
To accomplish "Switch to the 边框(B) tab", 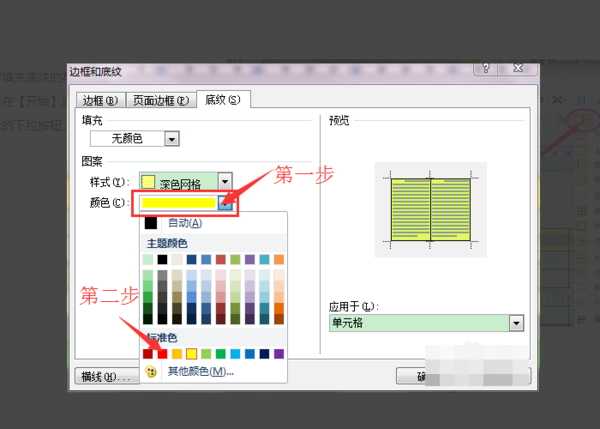I will [x=101, y=100].
